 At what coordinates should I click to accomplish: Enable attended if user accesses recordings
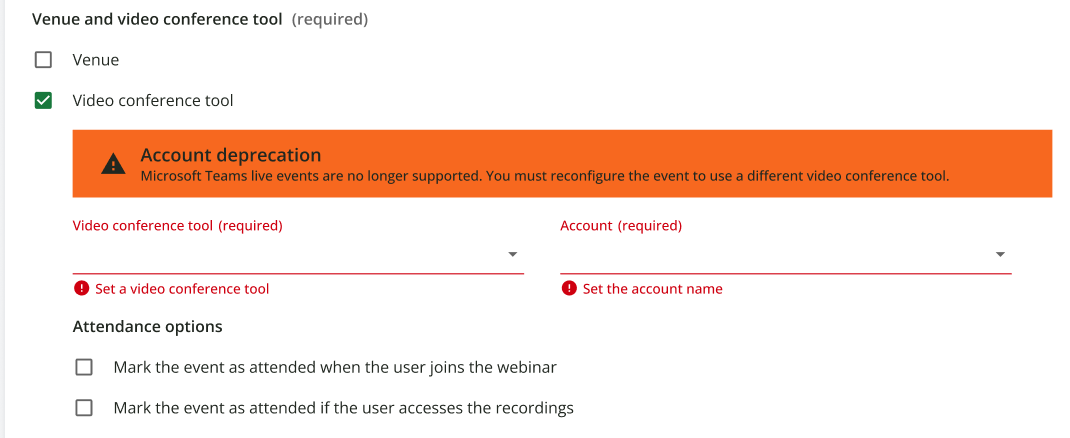pos(84,408)
